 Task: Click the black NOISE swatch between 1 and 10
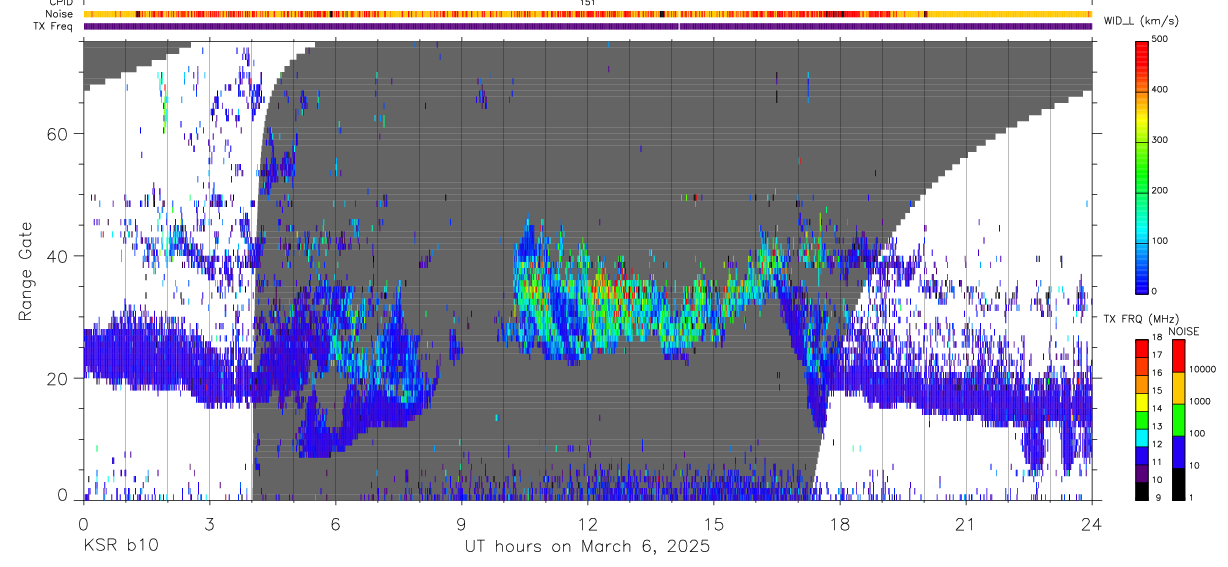click(1178, 484)
